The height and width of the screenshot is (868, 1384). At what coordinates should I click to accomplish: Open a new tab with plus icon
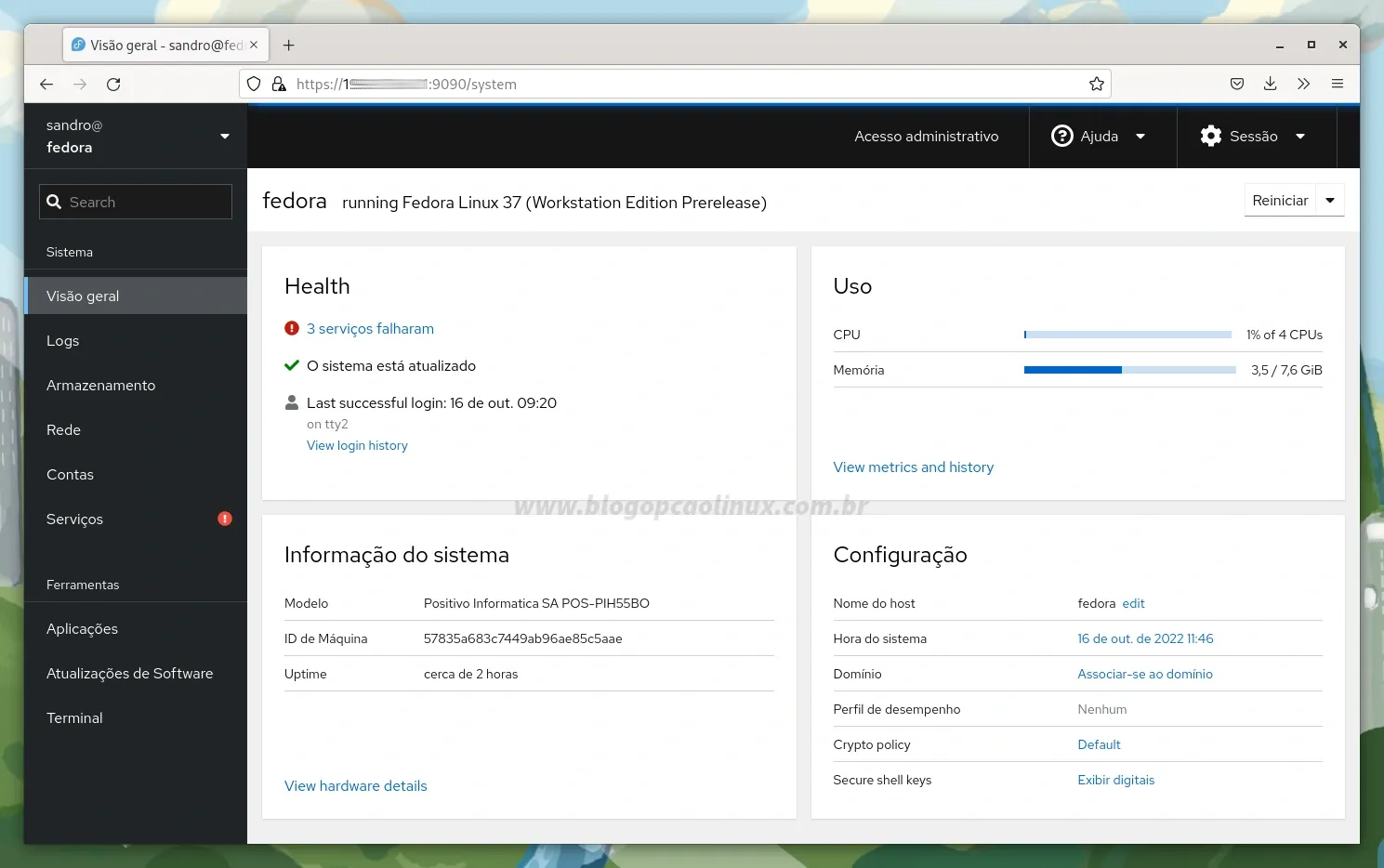click(289, 45)
